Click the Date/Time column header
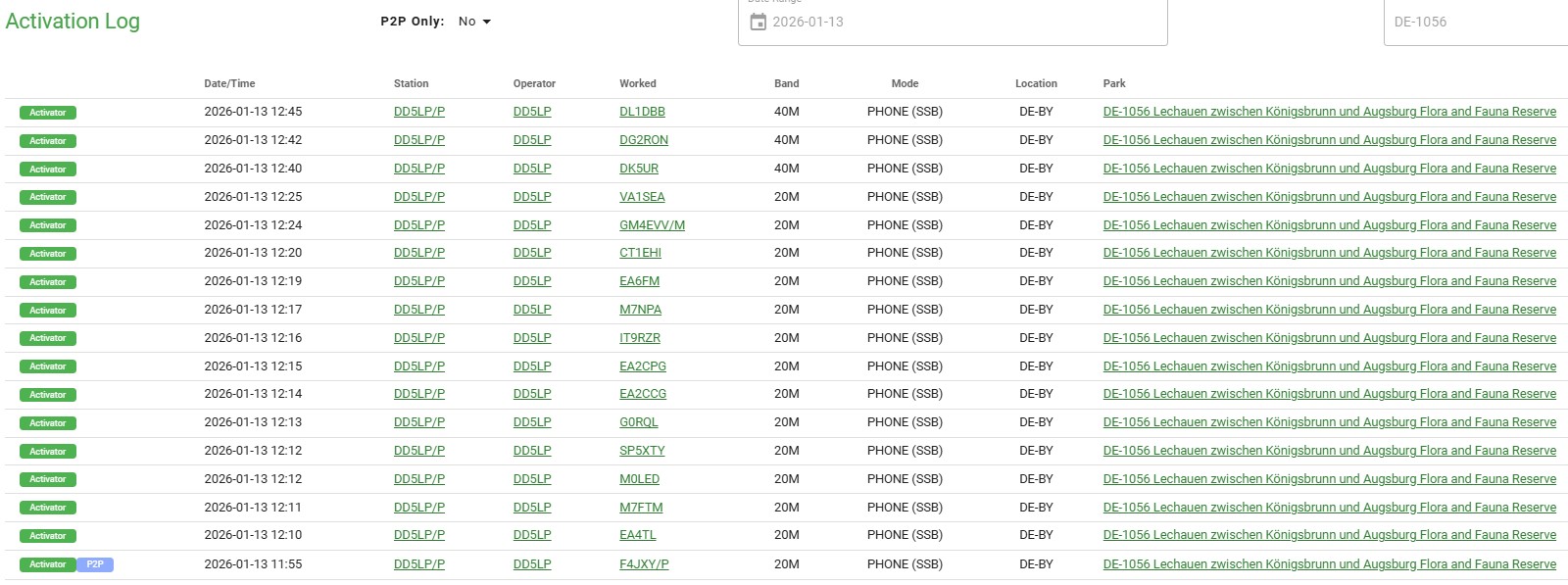Image resolution: width=1568 pixels, height=585 pixels. 229,84
